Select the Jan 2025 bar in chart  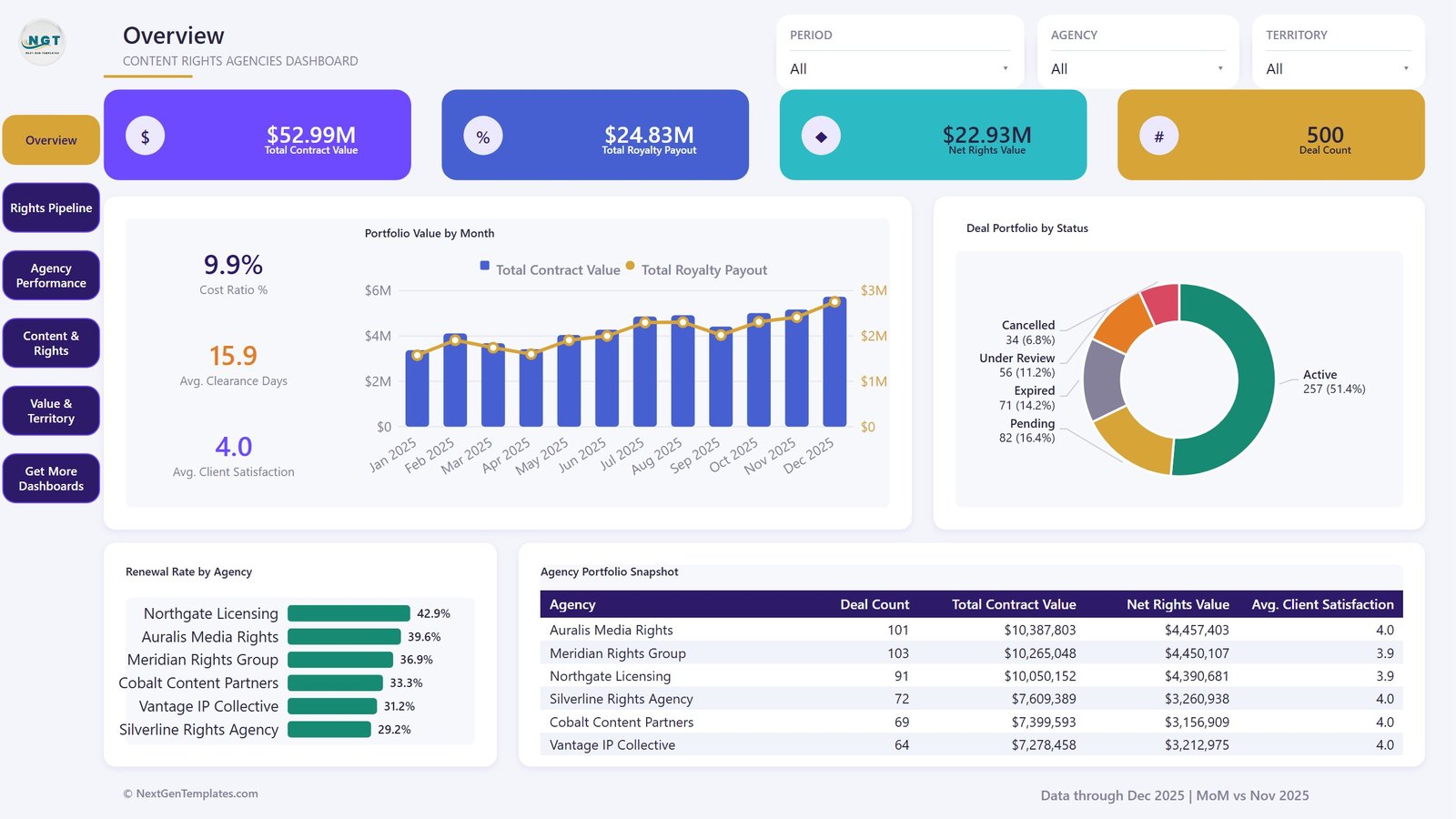click(417, 389)
